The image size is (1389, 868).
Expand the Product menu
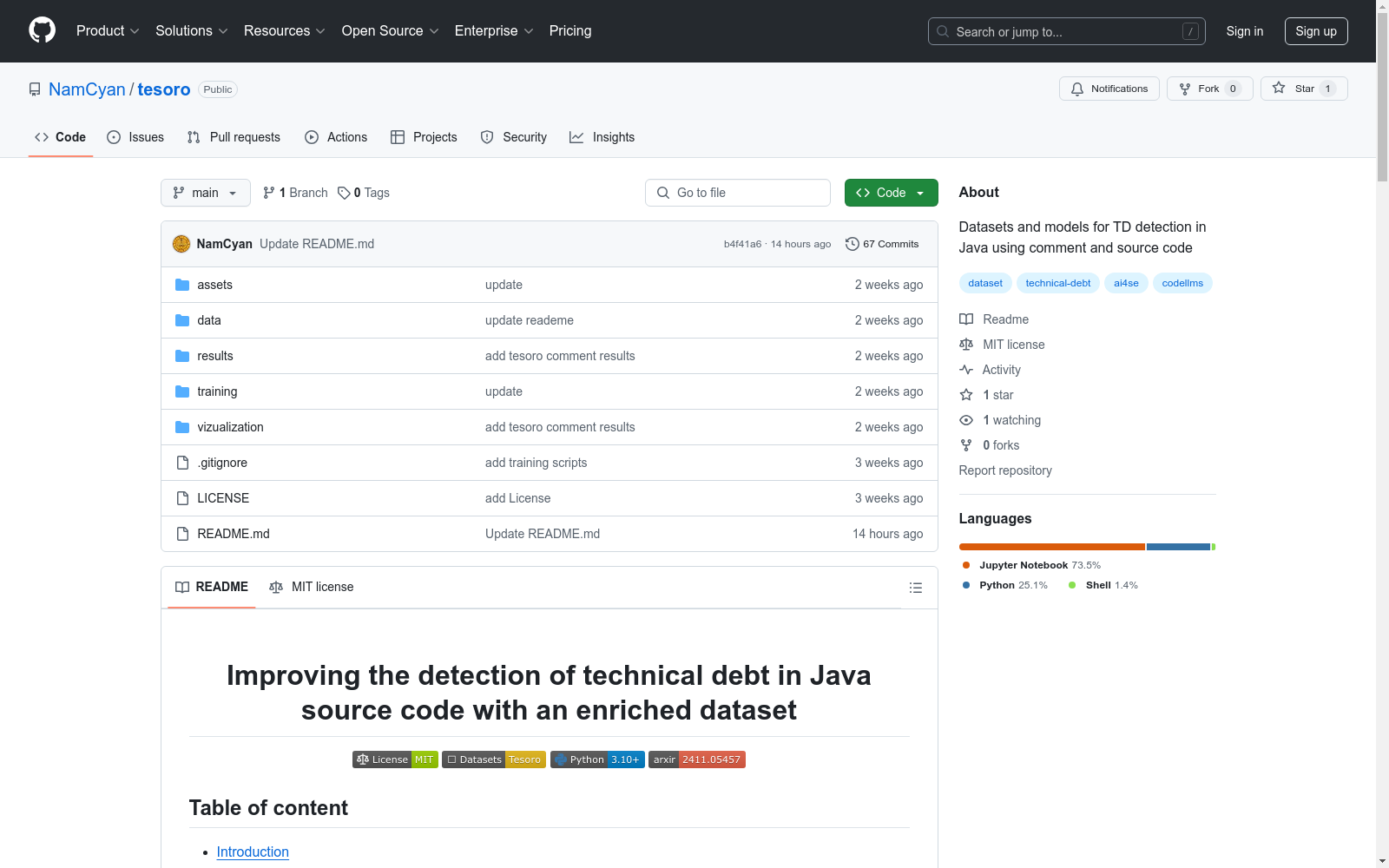pyautogui.click(x=108, y=31)
